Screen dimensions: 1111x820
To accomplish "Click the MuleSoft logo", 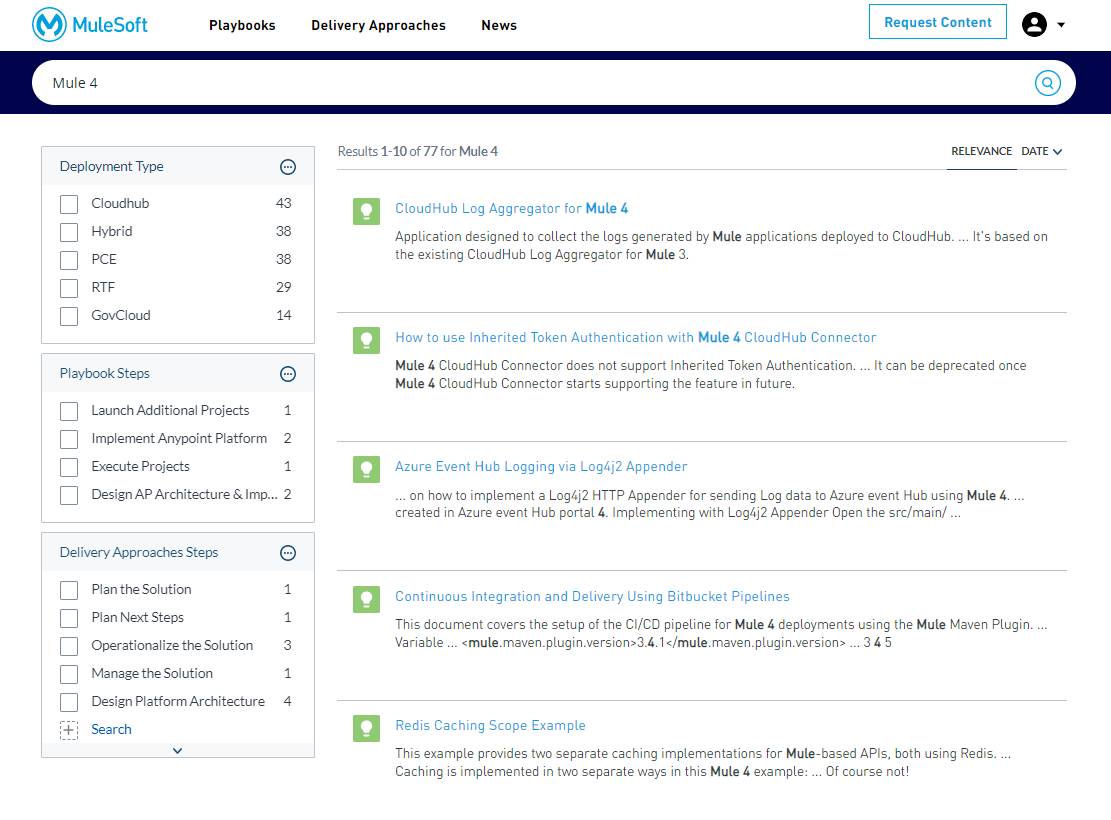I will point(90,25).
